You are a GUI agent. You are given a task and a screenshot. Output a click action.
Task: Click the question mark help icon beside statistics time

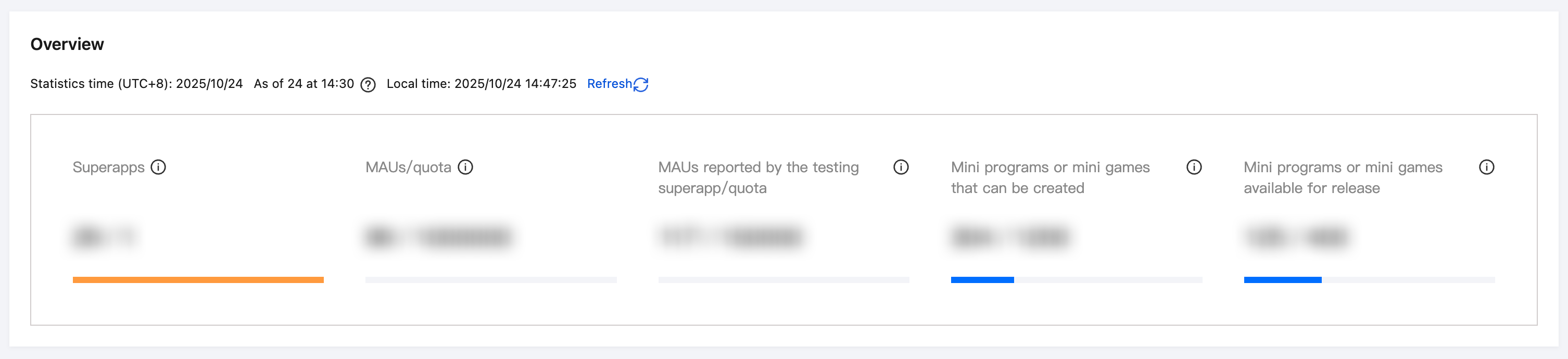tap(368, 85)
